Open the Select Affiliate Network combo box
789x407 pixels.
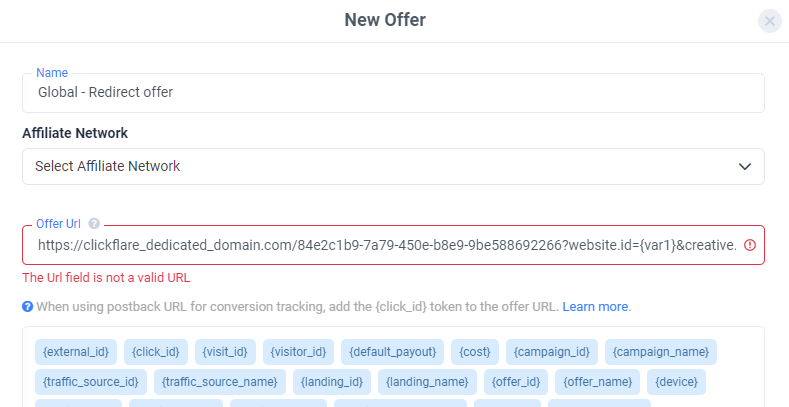(x=380, y=166)
